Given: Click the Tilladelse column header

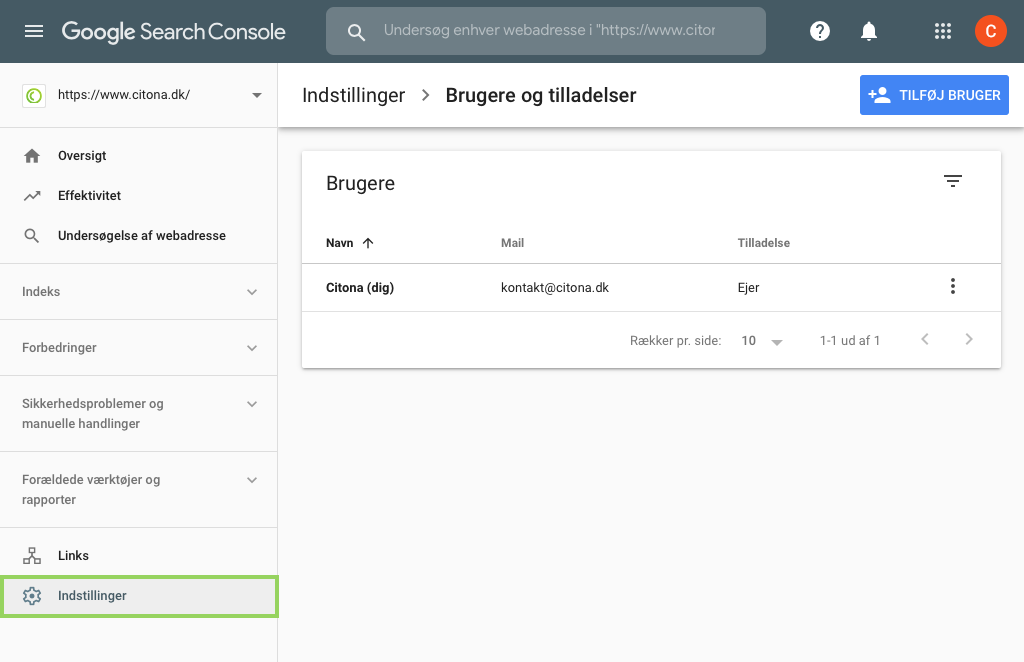Looking at the screenshot, I should pos(763,243).
